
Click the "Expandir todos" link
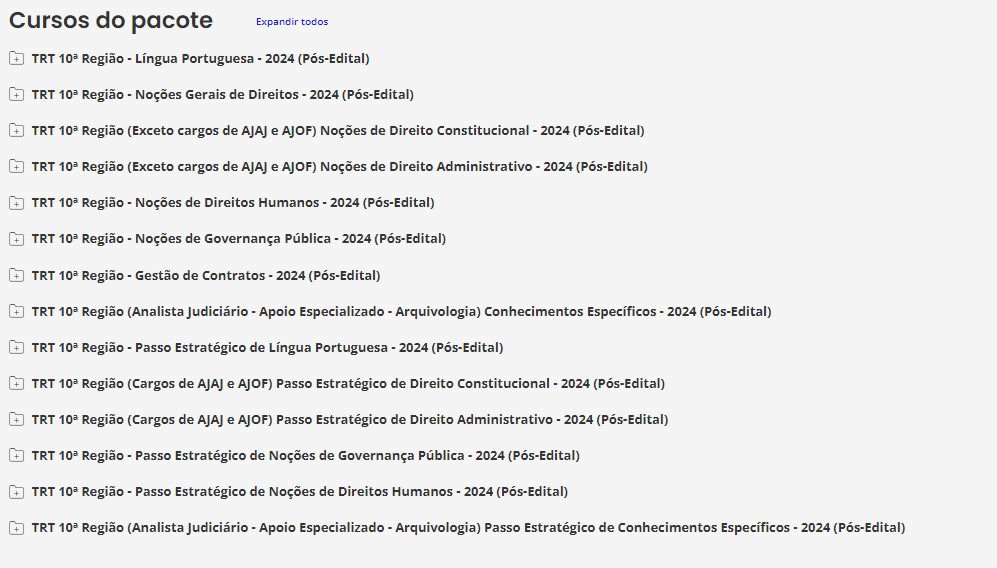(291, 22)
